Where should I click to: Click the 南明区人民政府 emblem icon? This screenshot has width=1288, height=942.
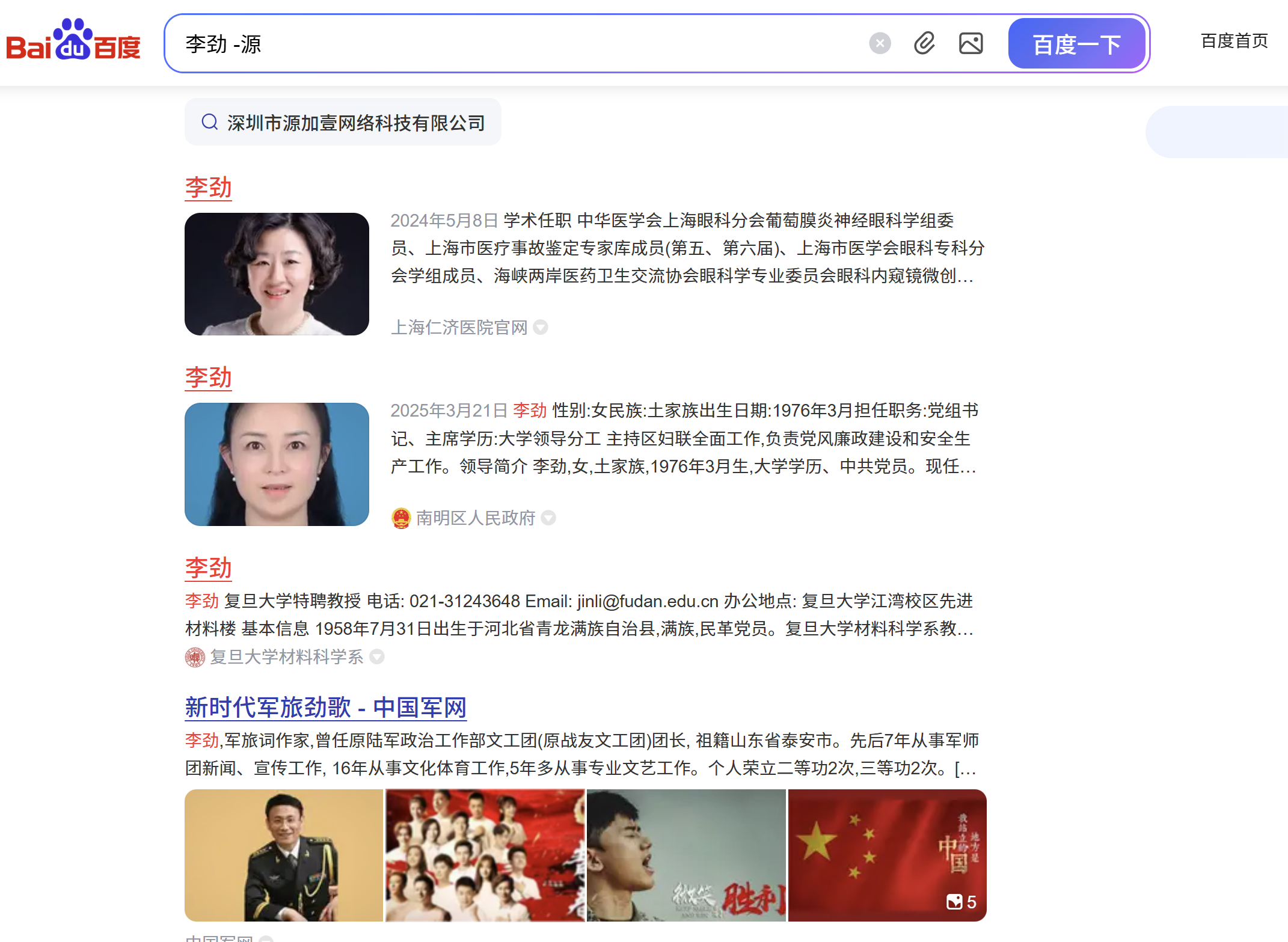401,518
